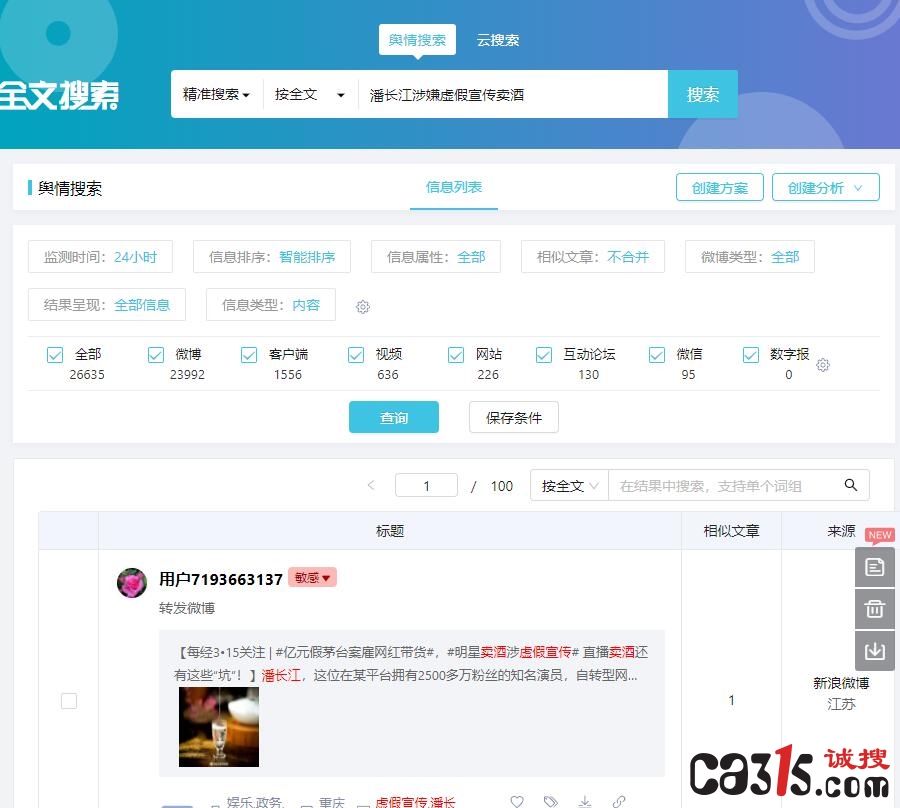Select the 信息列表 tab
This screenshot has height=808, width=900.
(453, 187)
